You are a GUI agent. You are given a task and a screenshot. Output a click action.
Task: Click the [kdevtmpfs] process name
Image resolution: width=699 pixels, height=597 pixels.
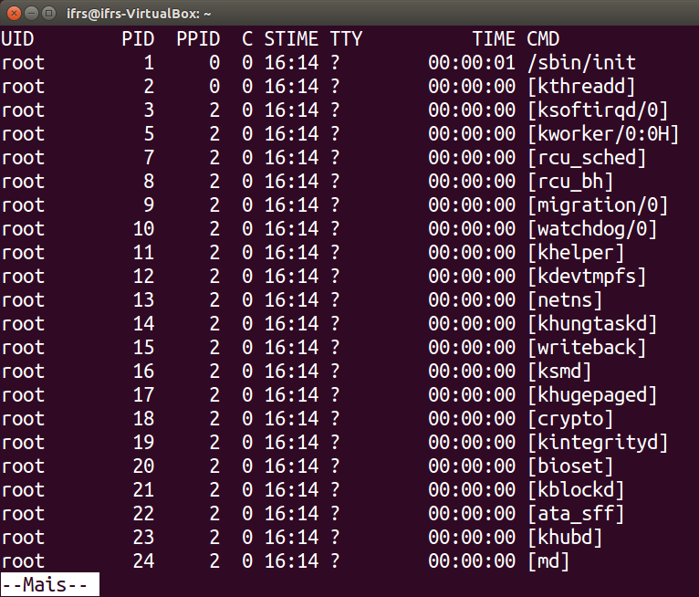point(587,276)
